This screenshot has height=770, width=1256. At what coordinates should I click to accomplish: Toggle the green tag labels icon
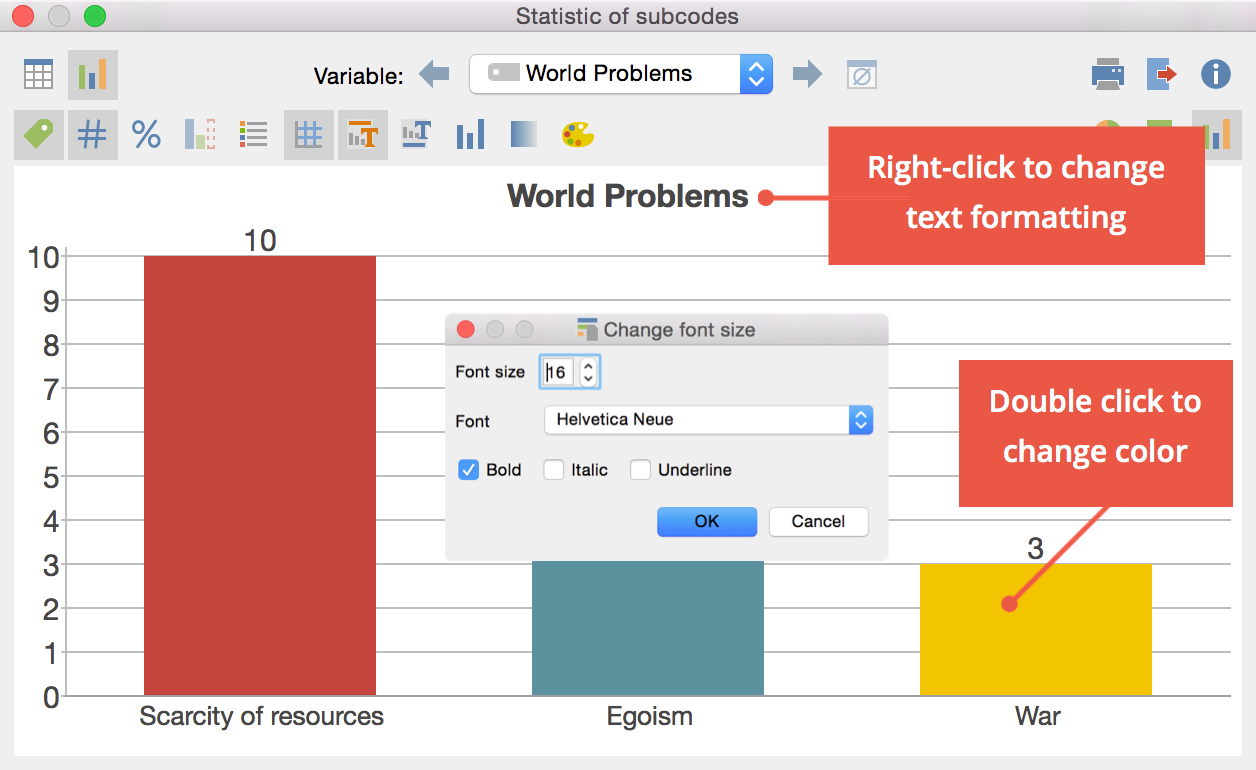click(x=39, y=135)
